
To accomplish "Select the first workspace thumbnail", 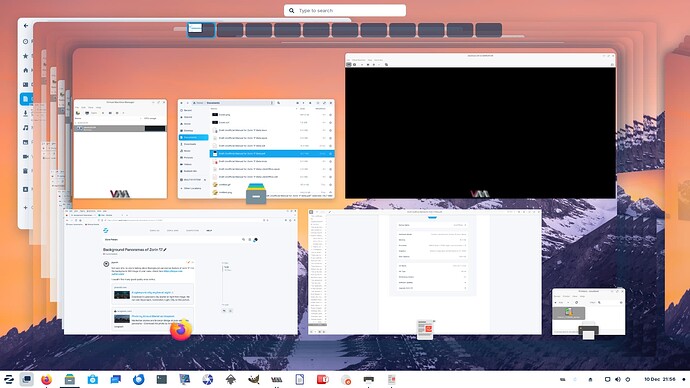I will click(x=201, y=30).
